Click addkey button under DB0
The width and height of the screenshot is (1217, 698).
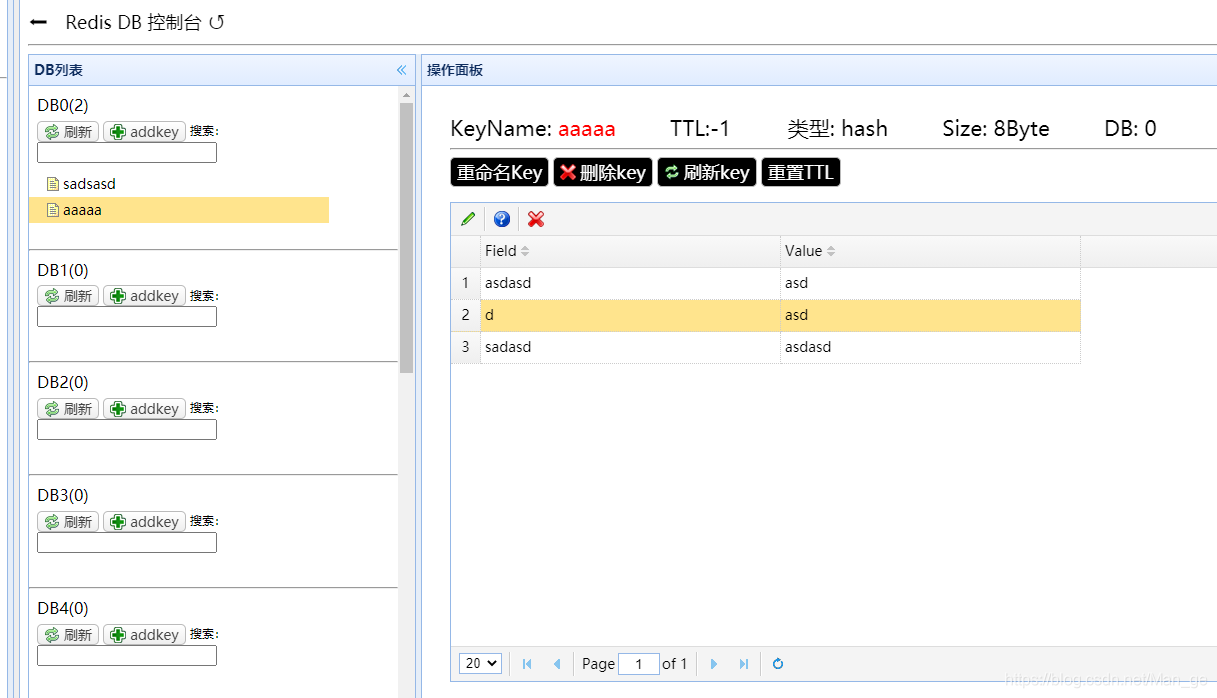(x=144, y=132)
